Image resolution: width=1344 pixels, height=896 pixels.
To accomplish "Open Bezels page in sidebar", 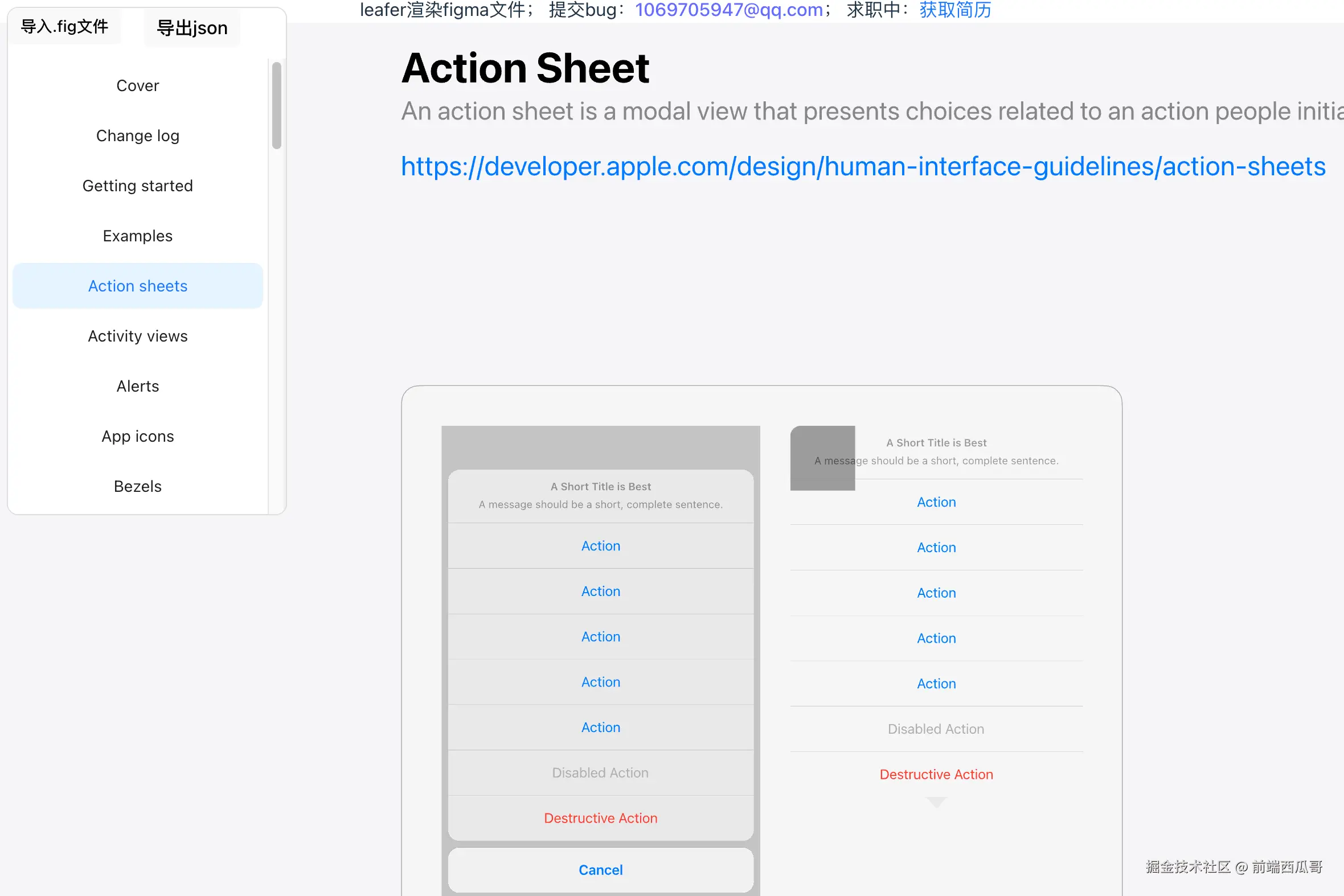I will tap(137, 486).
